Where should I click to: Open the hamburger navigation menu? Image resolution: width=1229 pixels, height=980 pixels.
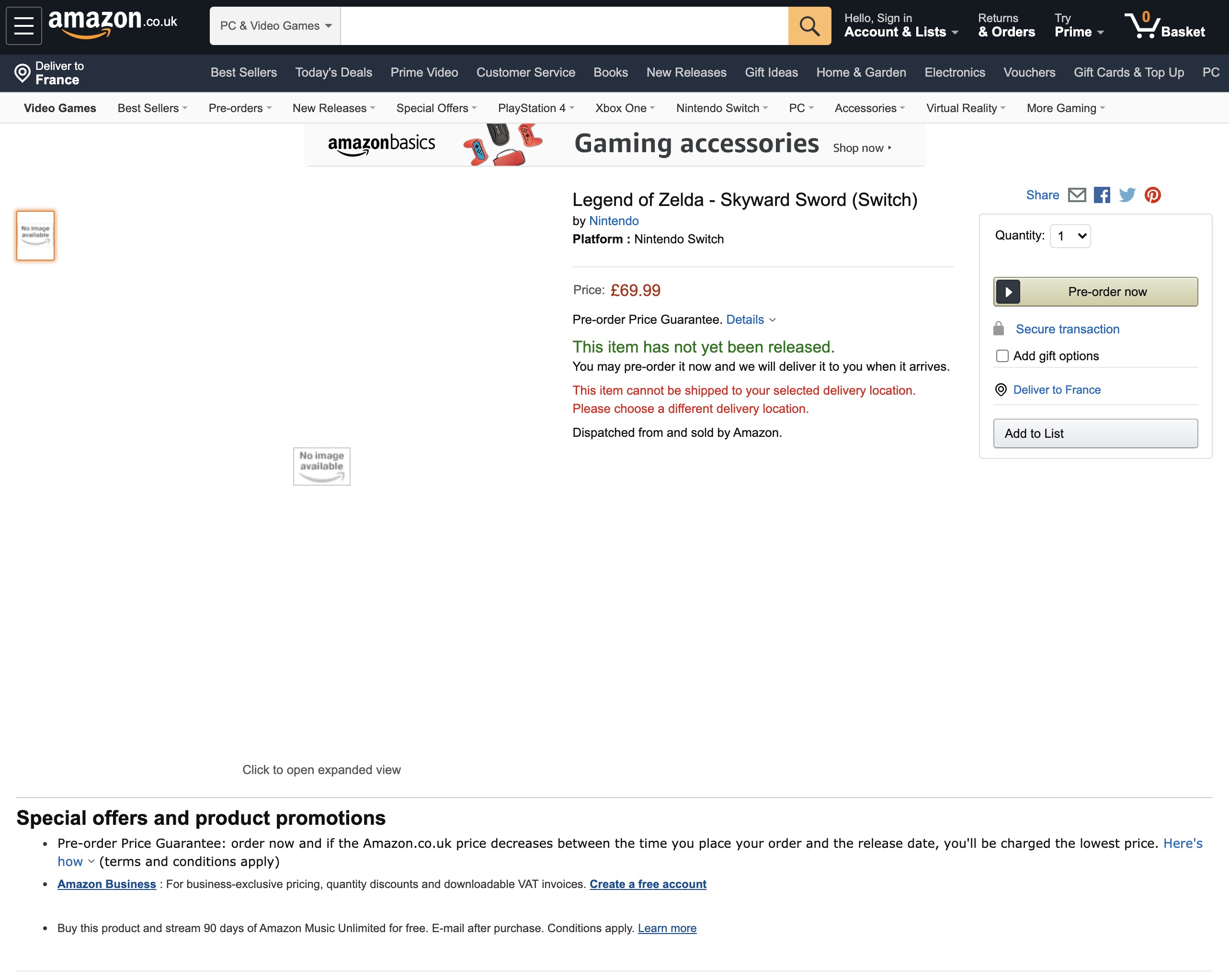coord(23,26)
